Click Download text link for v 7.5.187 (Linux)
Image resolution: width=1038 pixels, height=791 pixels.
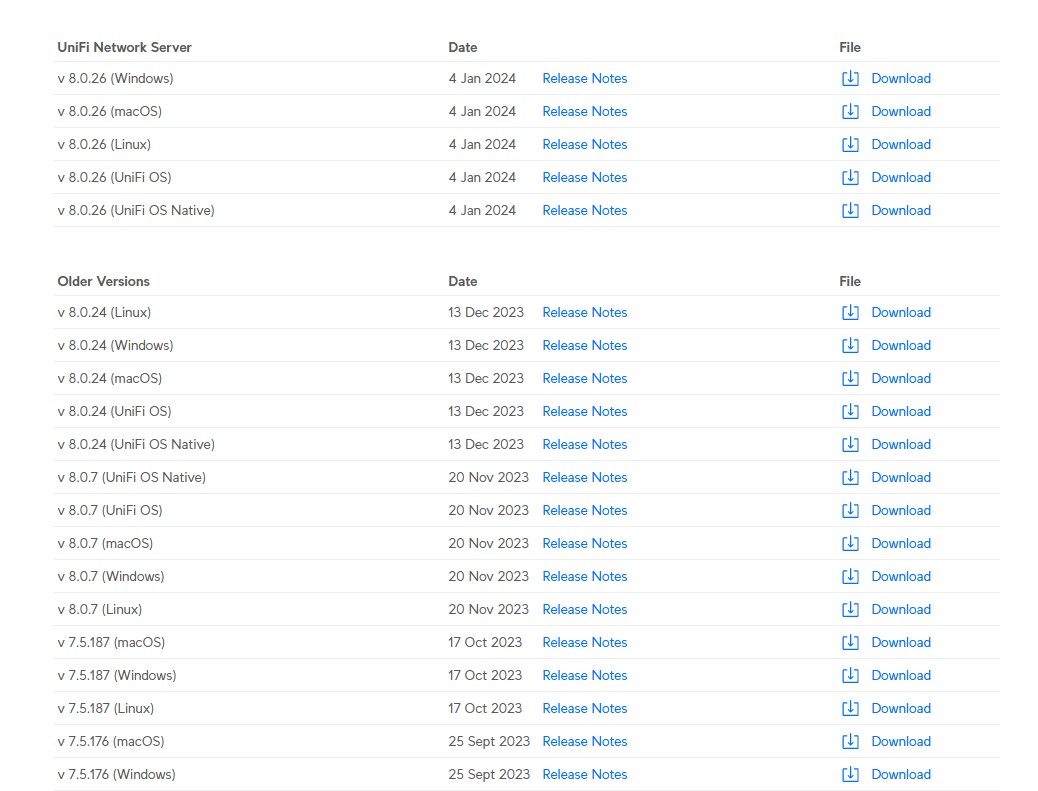901,709
